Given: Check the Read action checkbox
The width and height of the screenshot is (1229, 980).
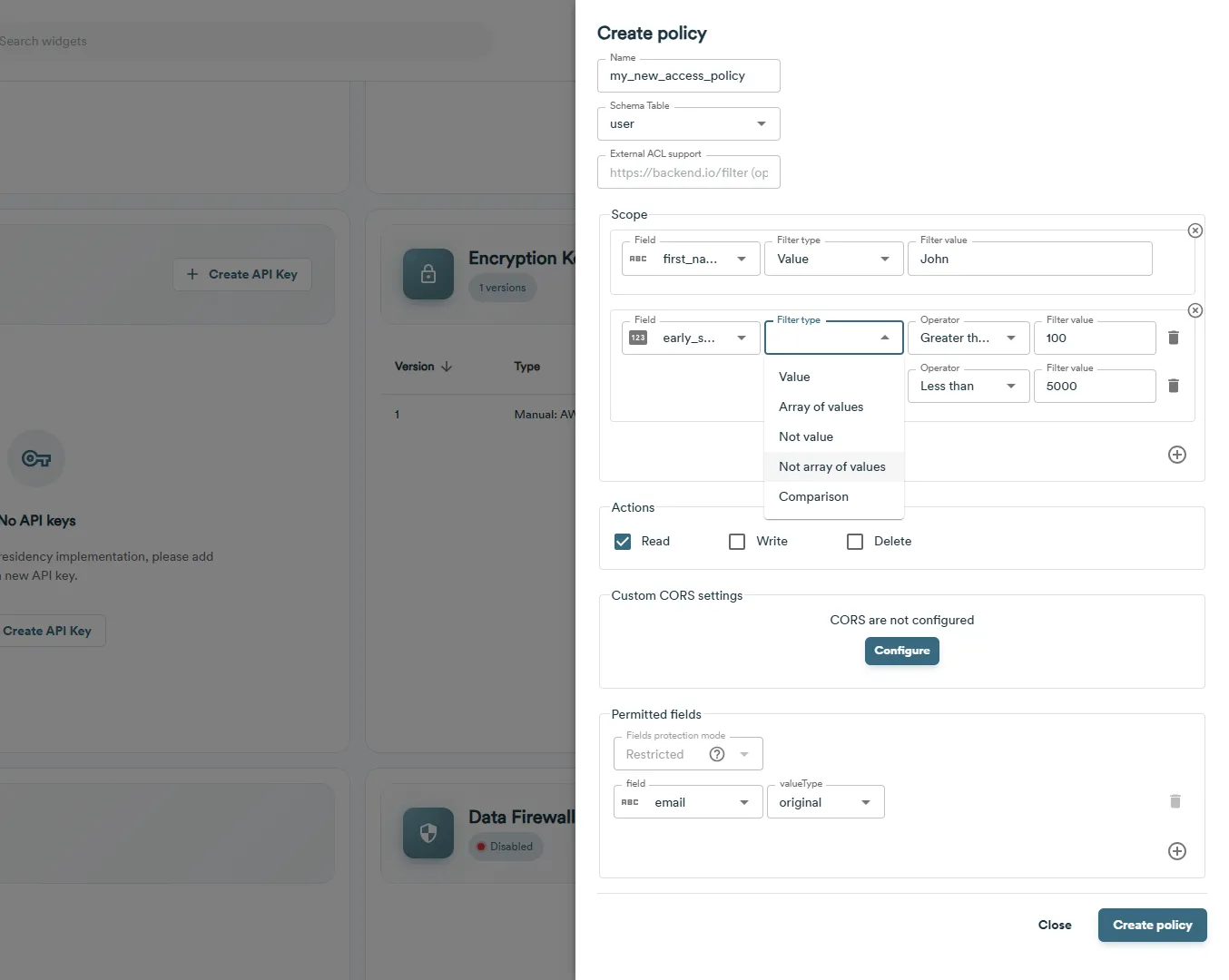Looking at the screenshot, I should tap(623, 542).
